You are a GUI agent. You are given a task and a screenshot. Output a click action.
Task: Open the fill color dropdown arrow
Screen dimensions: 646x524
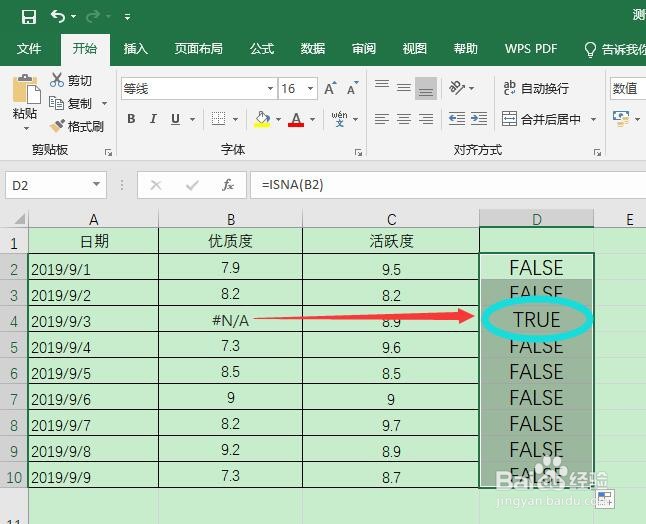(x=279, y=119)
